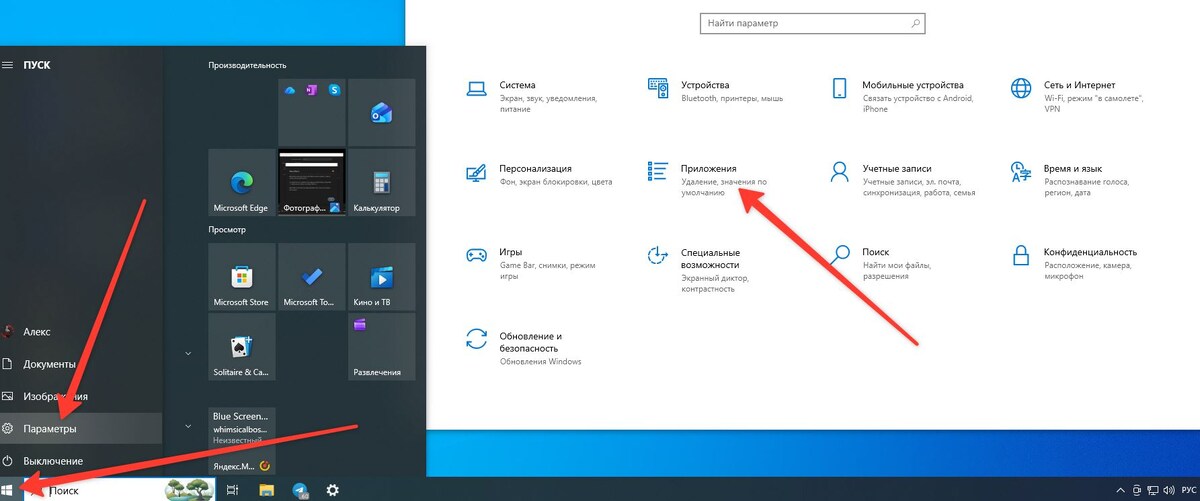Open the Microsoft Store tile

(242, 277)
